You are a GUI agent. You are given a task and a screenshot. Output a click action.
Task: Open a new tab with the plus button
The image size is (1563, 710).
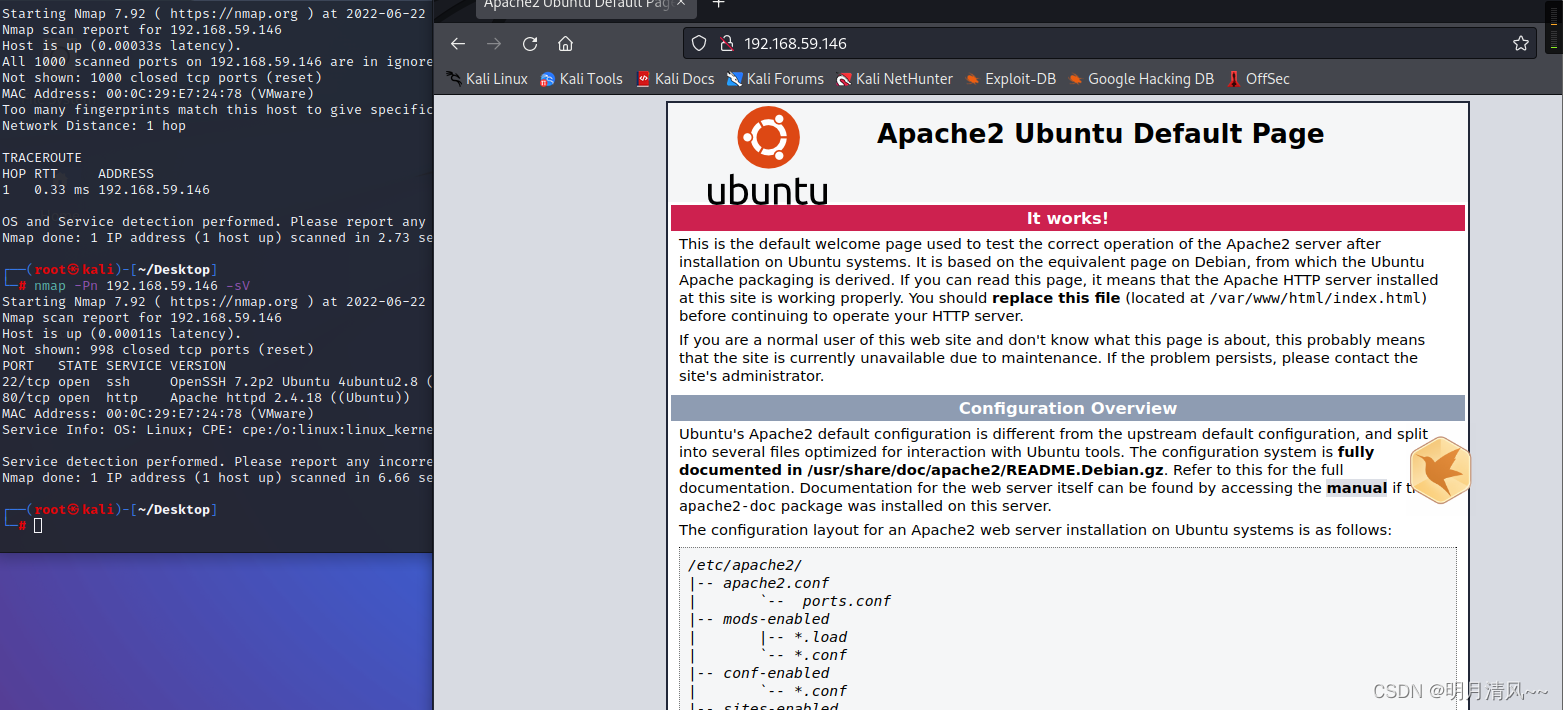tap(718, 6)
